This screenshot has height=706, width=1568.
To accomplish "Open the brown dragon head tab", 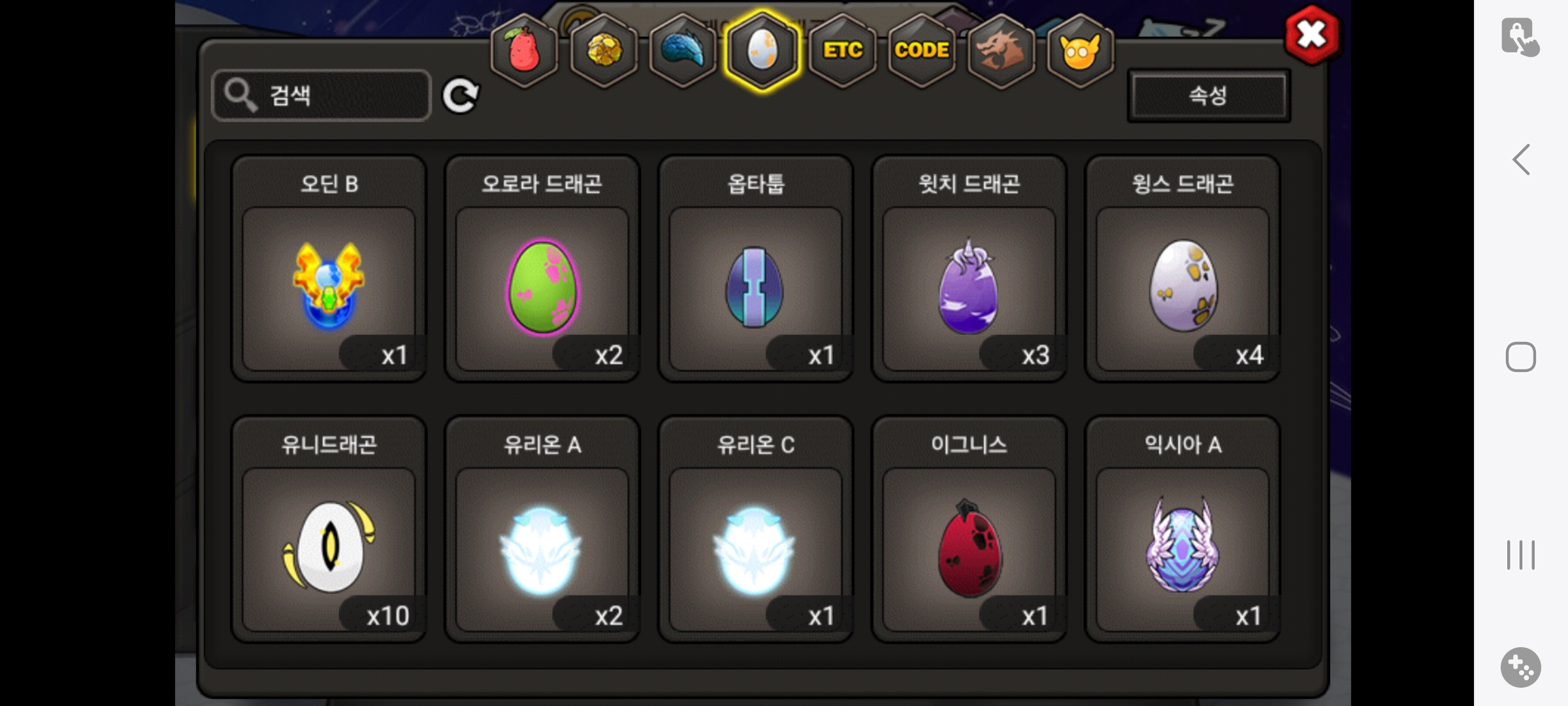I will coord(1001,50).
